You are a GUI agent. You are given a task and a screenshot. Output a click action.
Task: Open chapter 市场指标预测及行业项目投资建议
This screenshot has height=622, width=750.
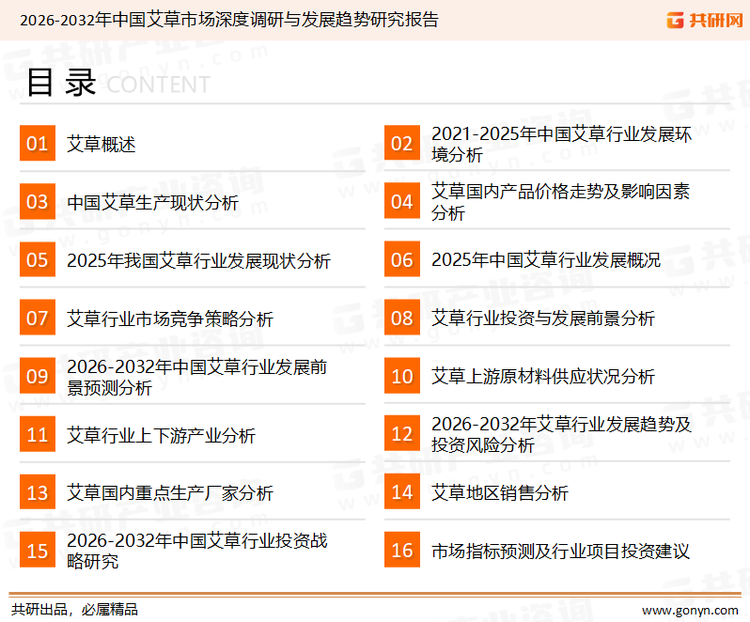560,551
